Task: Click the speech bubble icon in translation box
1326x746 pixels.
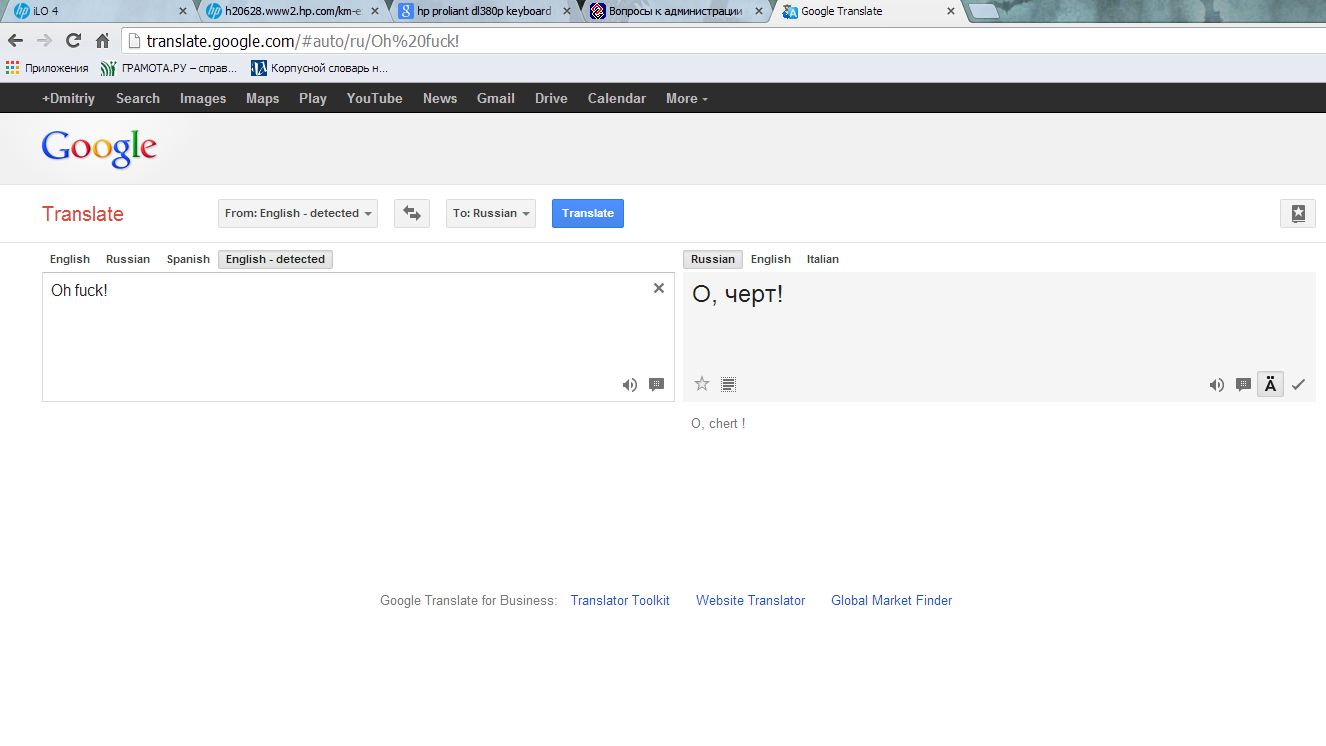Action: (1243, 384)
